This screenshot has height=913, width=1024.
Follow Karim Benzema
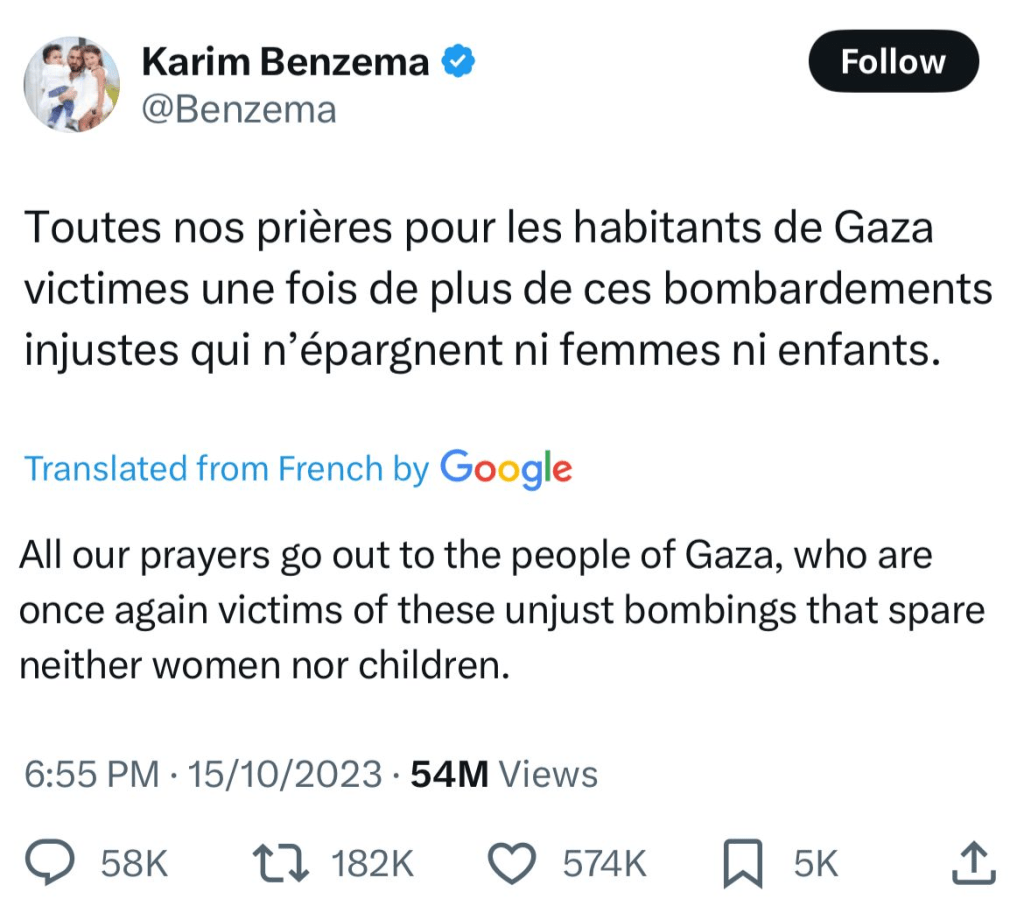click(x=892, y=63)
